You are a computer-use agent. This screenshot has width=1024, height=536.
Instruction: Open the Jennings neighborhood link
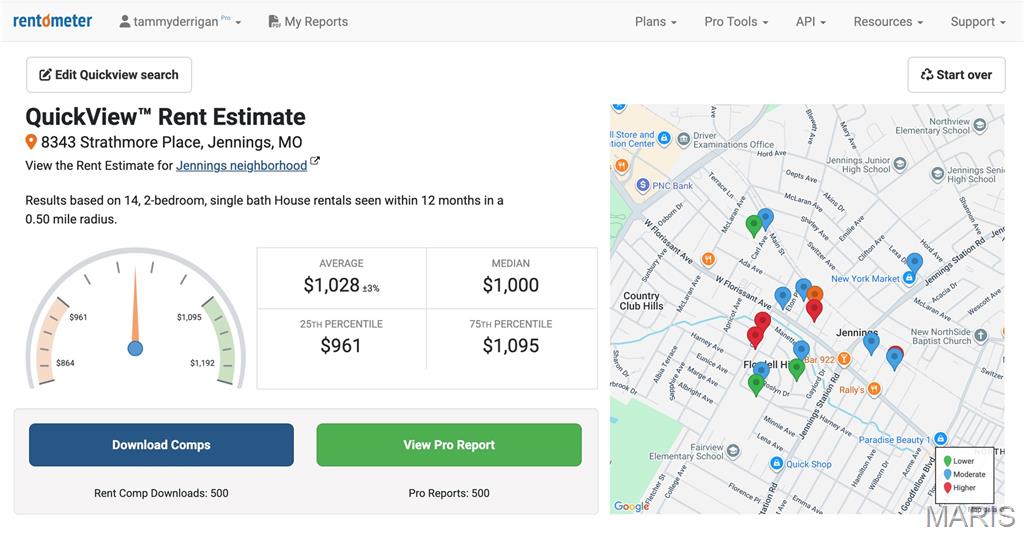click(x=241, y=165)
